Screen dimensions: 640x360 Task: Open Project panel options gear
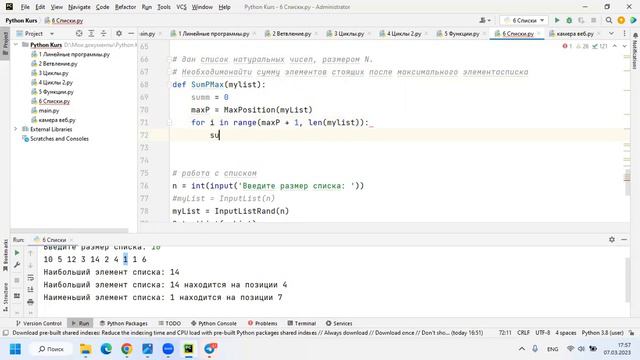click(119, 33)
